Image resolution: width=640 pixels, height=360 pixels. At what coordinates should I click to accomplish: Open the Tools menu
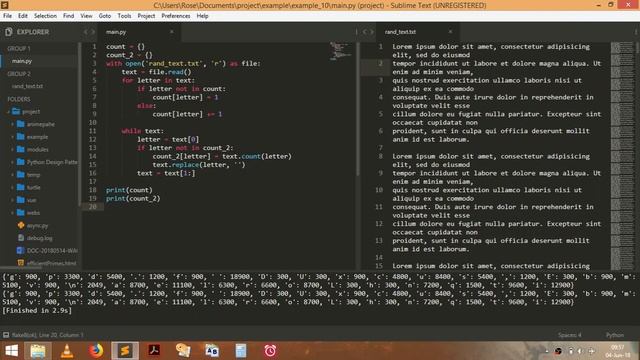[x=124, y=16]
